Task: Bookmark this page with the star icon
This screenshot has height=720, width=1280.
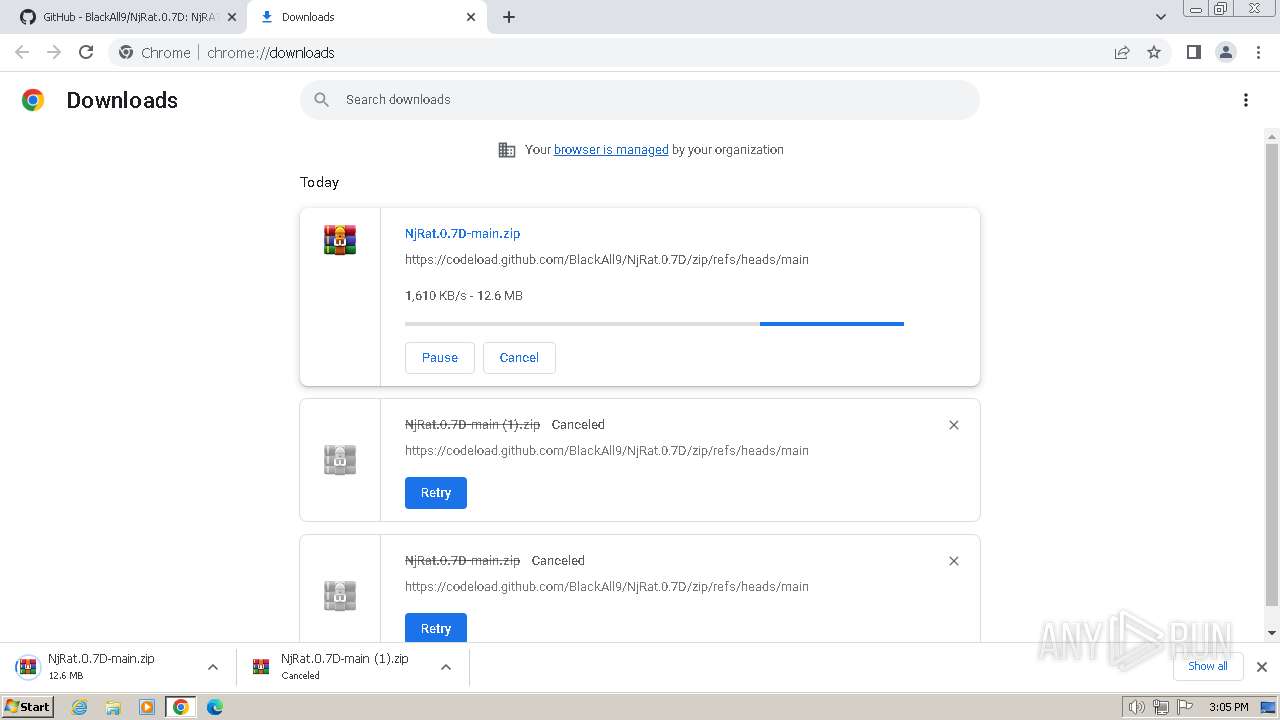Action: coord(1154,52)
